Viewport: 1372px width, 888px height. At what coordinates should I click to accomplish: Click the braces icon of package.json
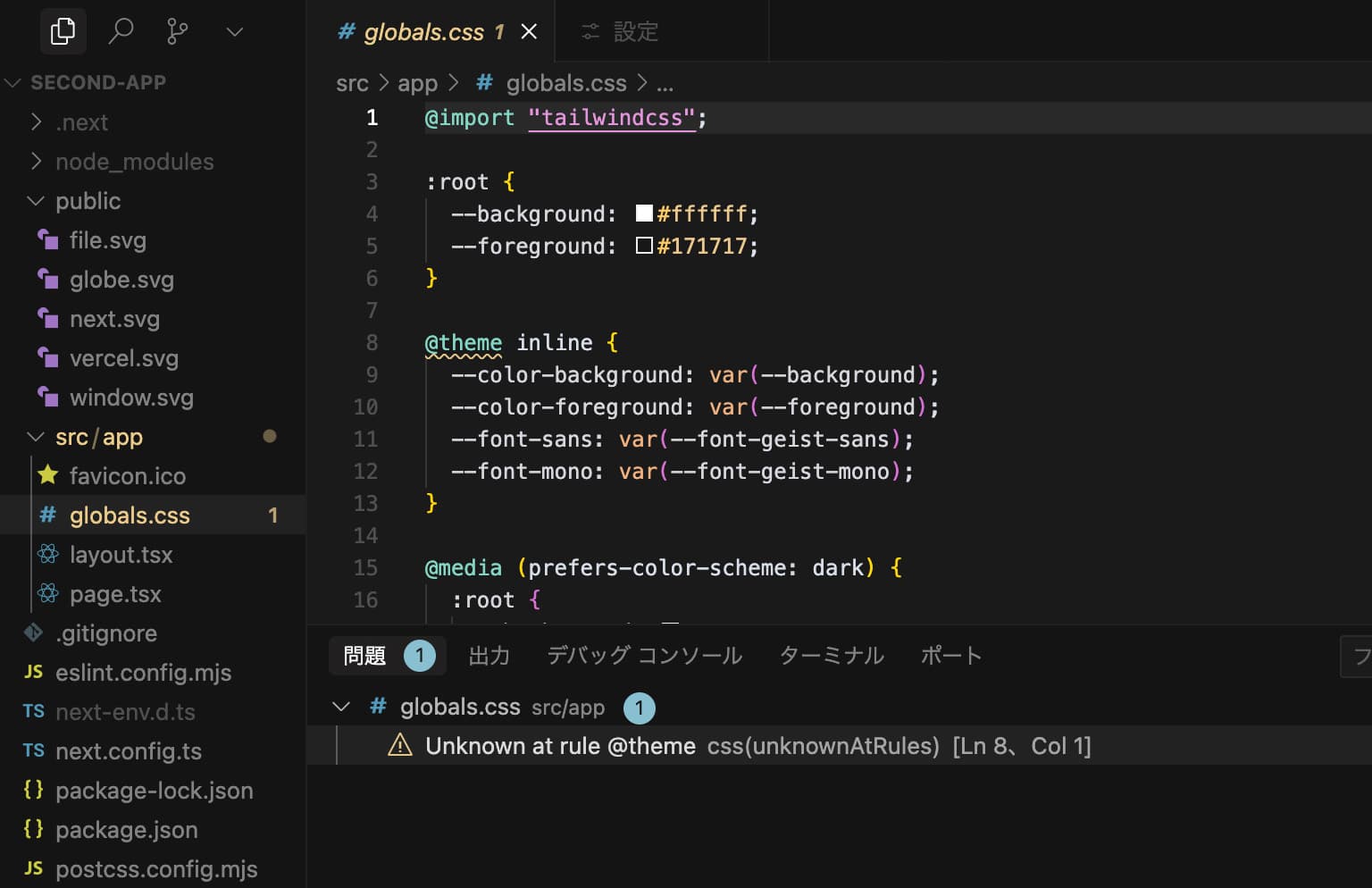tap(34, 829)
